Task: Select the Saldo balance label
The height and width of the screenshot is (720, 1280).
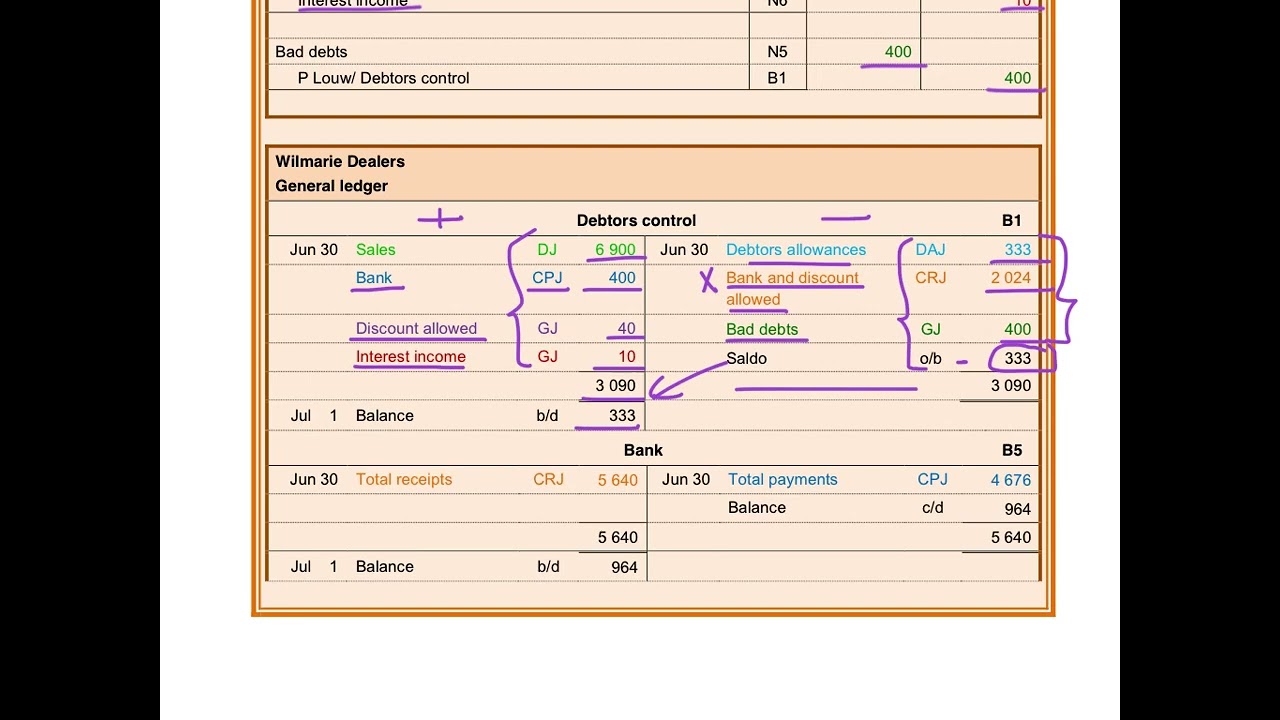Action: [x=747, y=358]
